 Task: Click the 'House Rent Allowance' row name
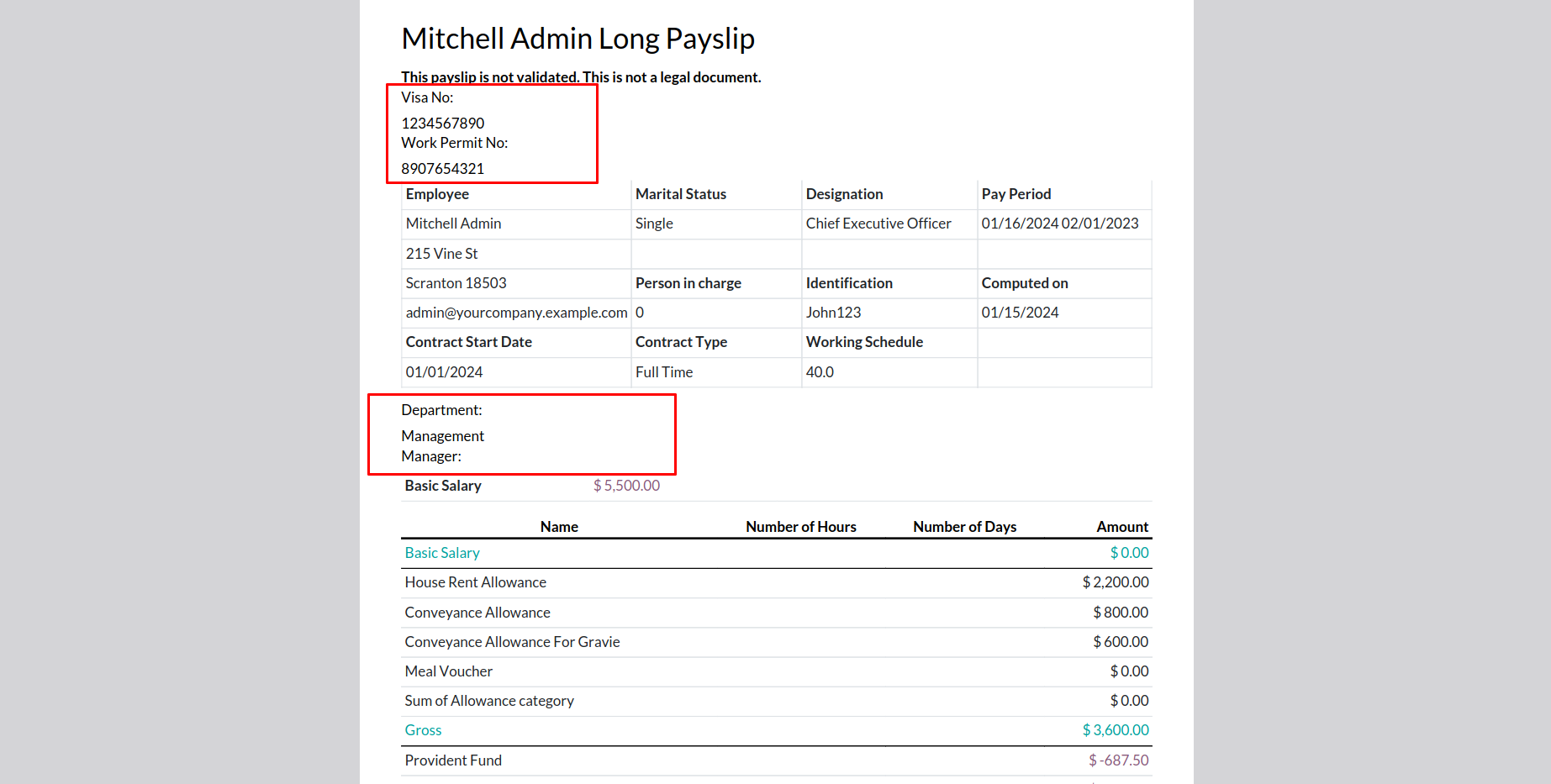point(475,582)
